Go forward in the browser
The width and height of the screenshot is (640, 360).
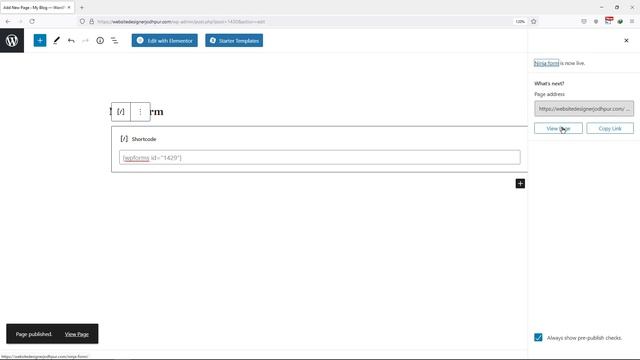[20, 21]
